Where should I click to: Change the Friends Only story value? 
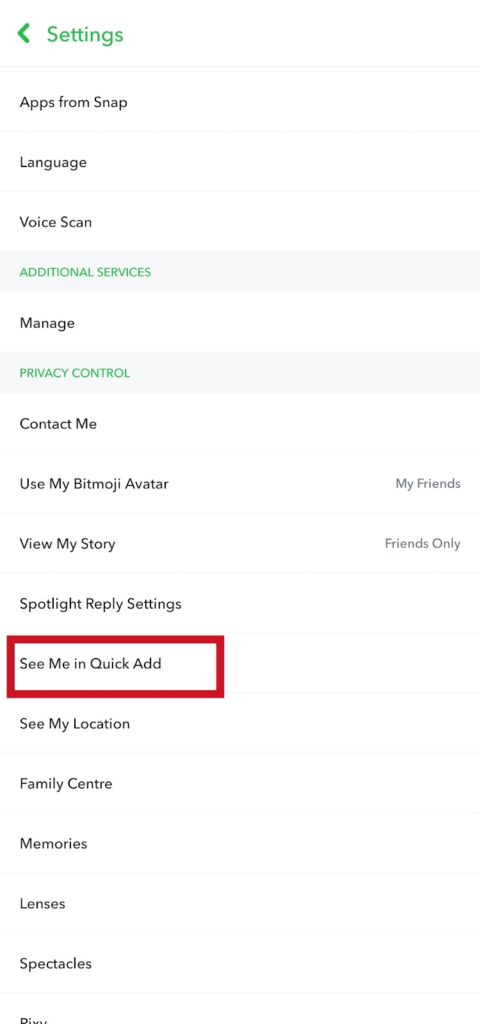[423, 544]
